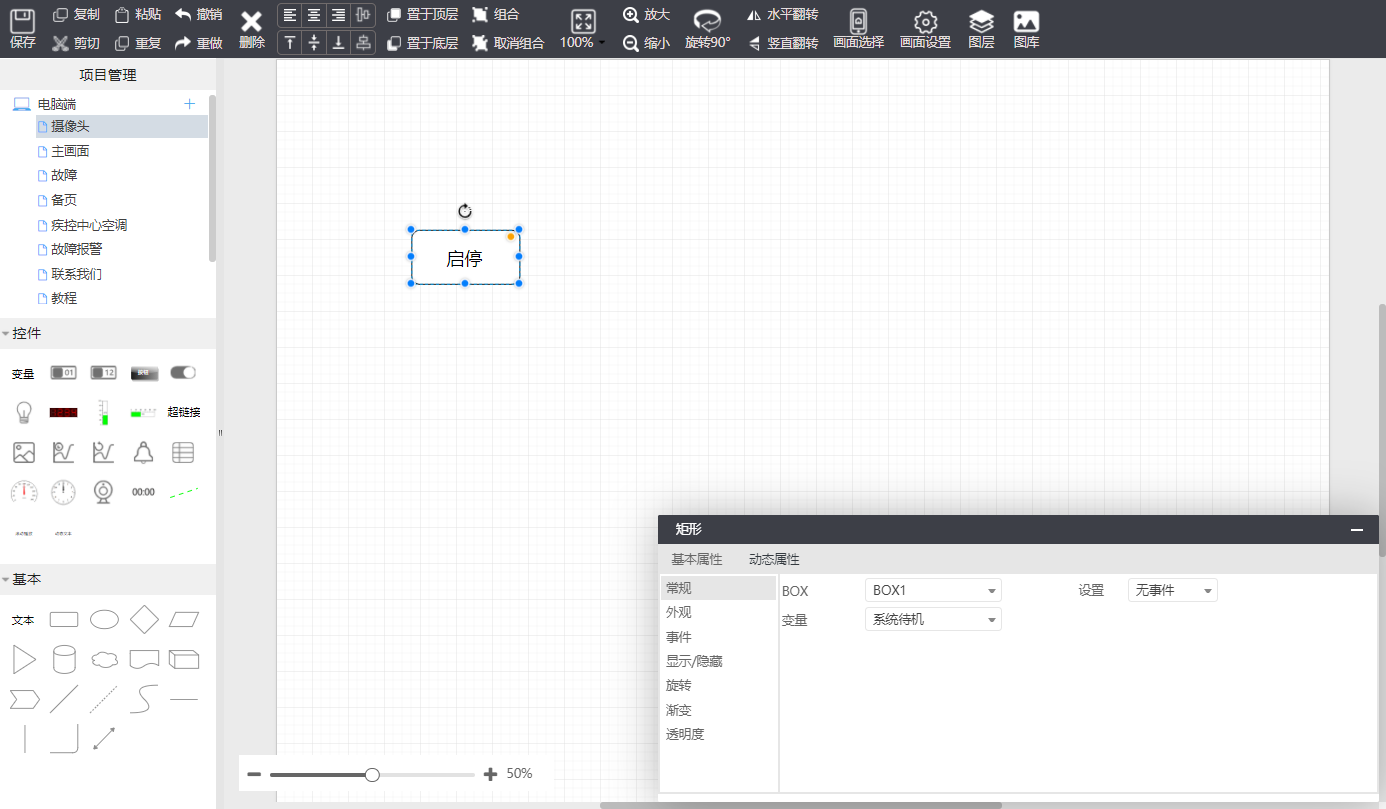1386x809 pixels.
Task: Click the 保存 (Save) icon
Action: coord(22,21)
